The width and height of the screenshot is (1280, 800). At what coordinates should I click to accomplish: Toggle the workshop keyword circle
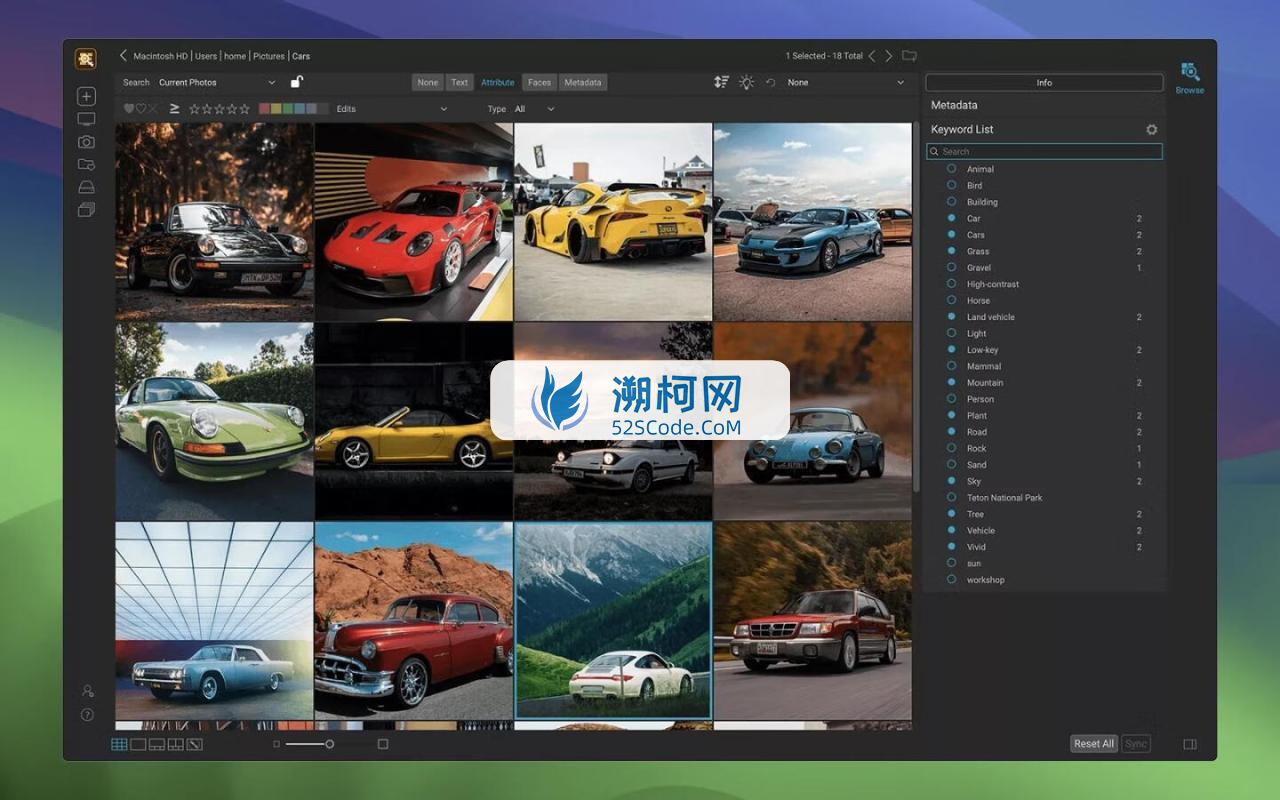pyautogui.click(x=951, y=579)
